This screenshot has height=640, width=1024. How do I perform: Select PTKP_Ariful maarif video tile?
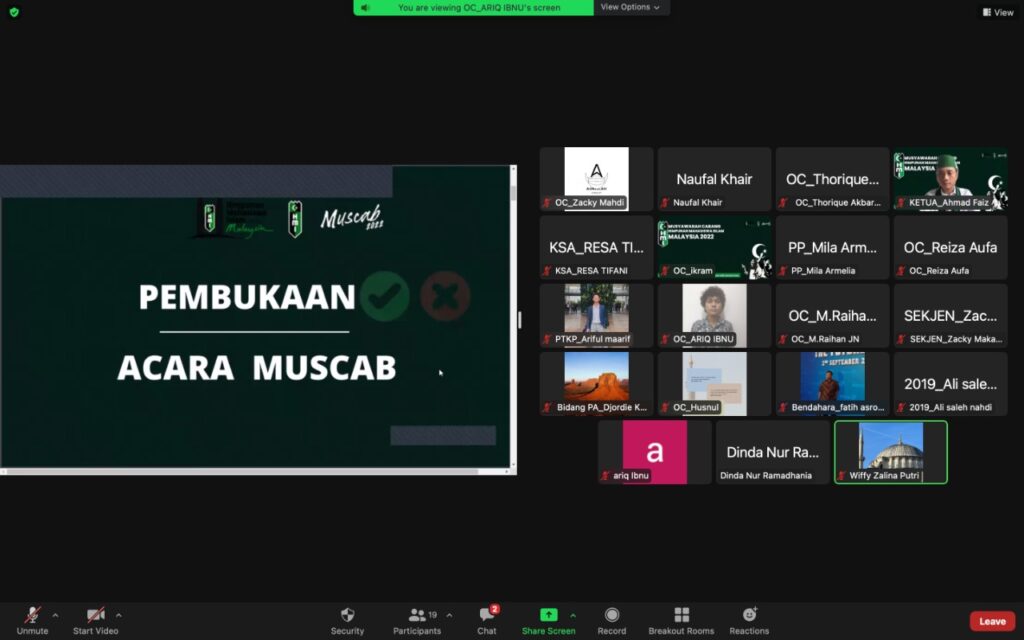[x=596, y=315]
